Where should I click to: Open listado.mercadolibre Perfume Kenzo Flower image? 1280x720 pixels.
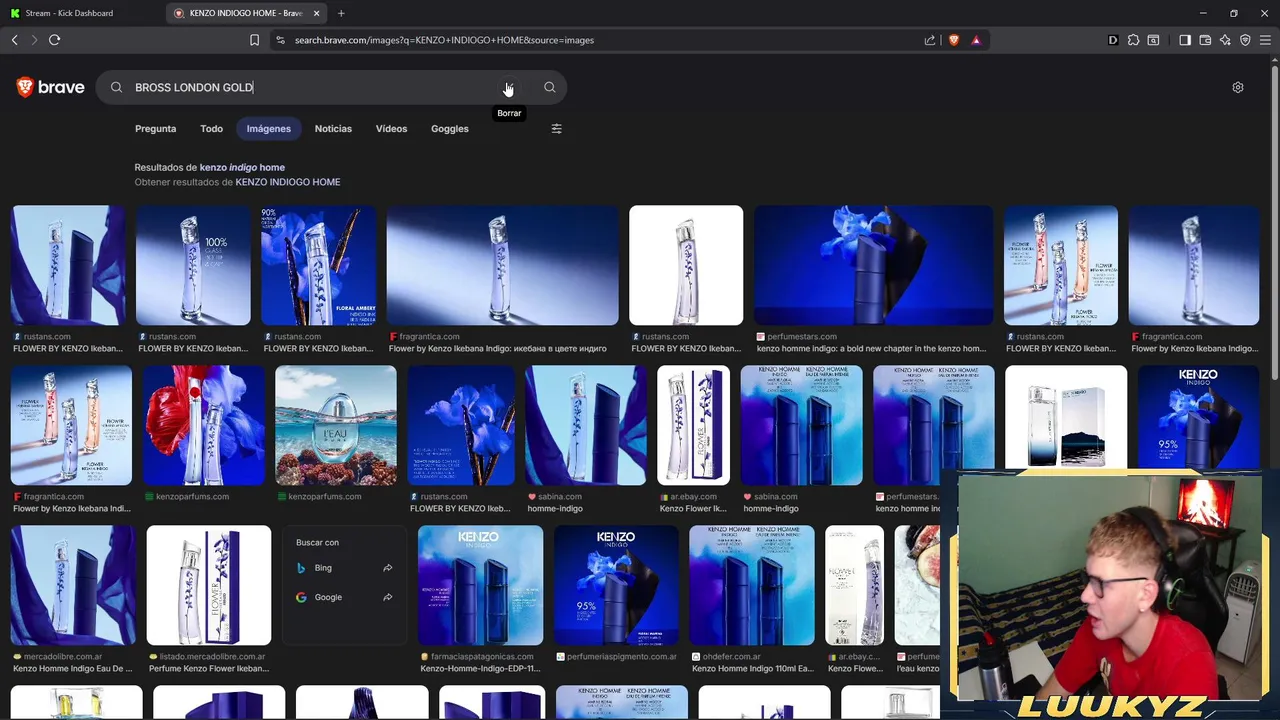pos(208,585)
